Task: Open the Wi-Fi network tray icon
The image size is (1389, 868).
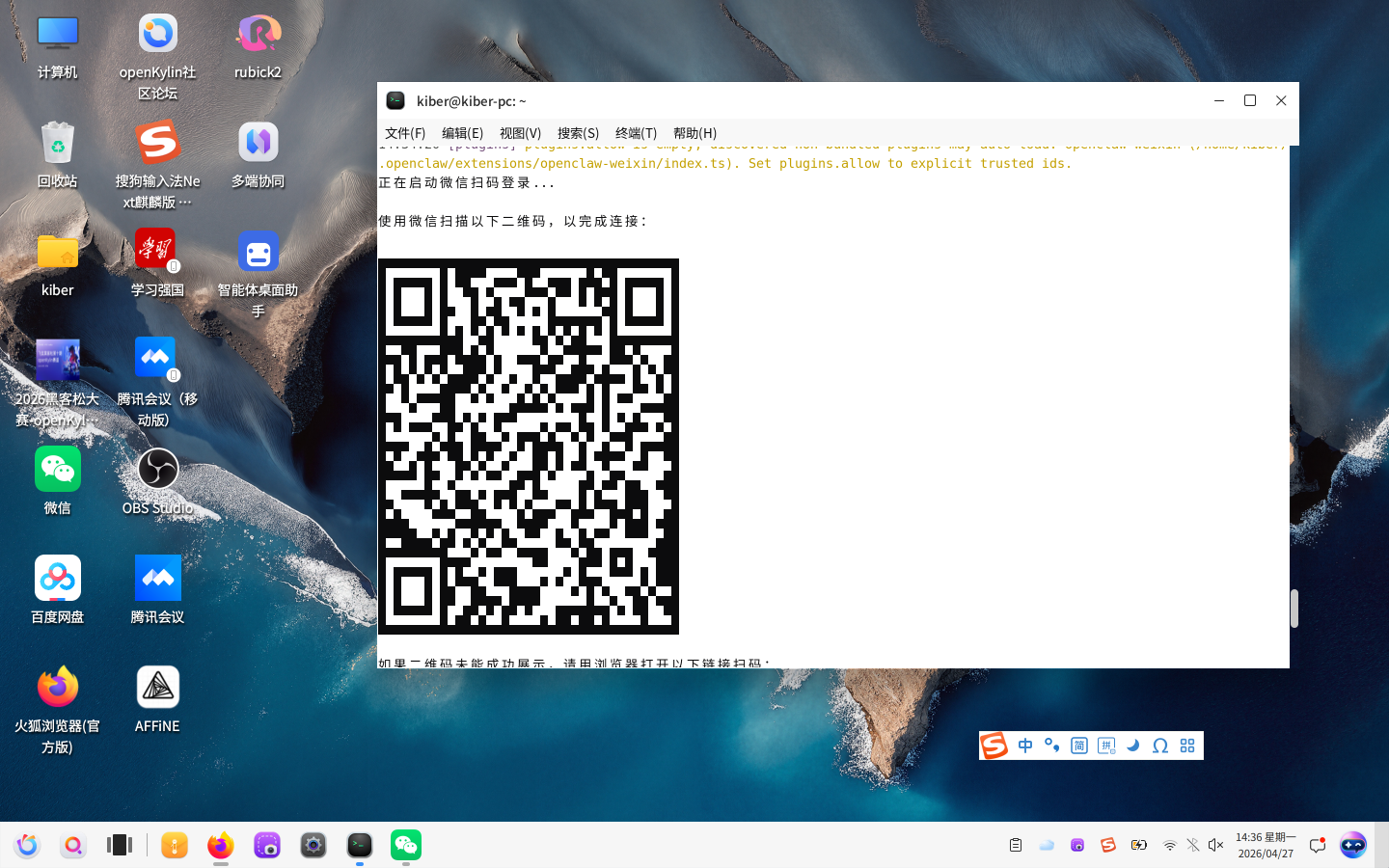Action: point(1170,845)
